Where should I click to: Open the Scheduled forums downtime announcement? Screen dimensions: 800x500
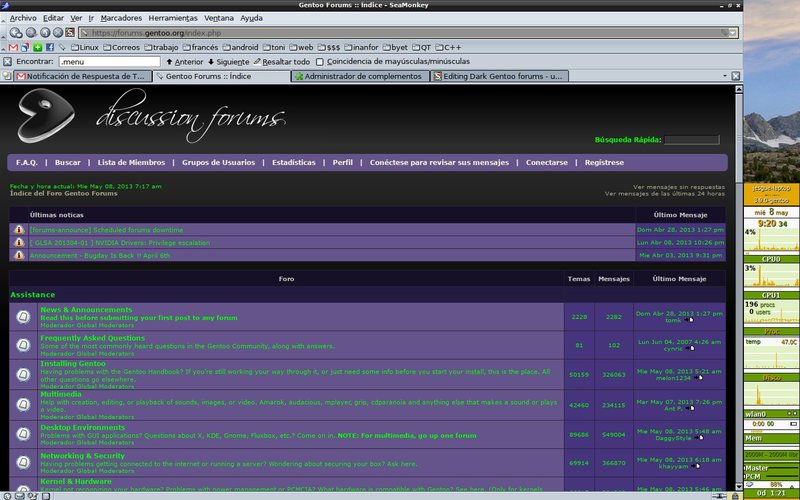pyautogui.click(x=107, y=230)
